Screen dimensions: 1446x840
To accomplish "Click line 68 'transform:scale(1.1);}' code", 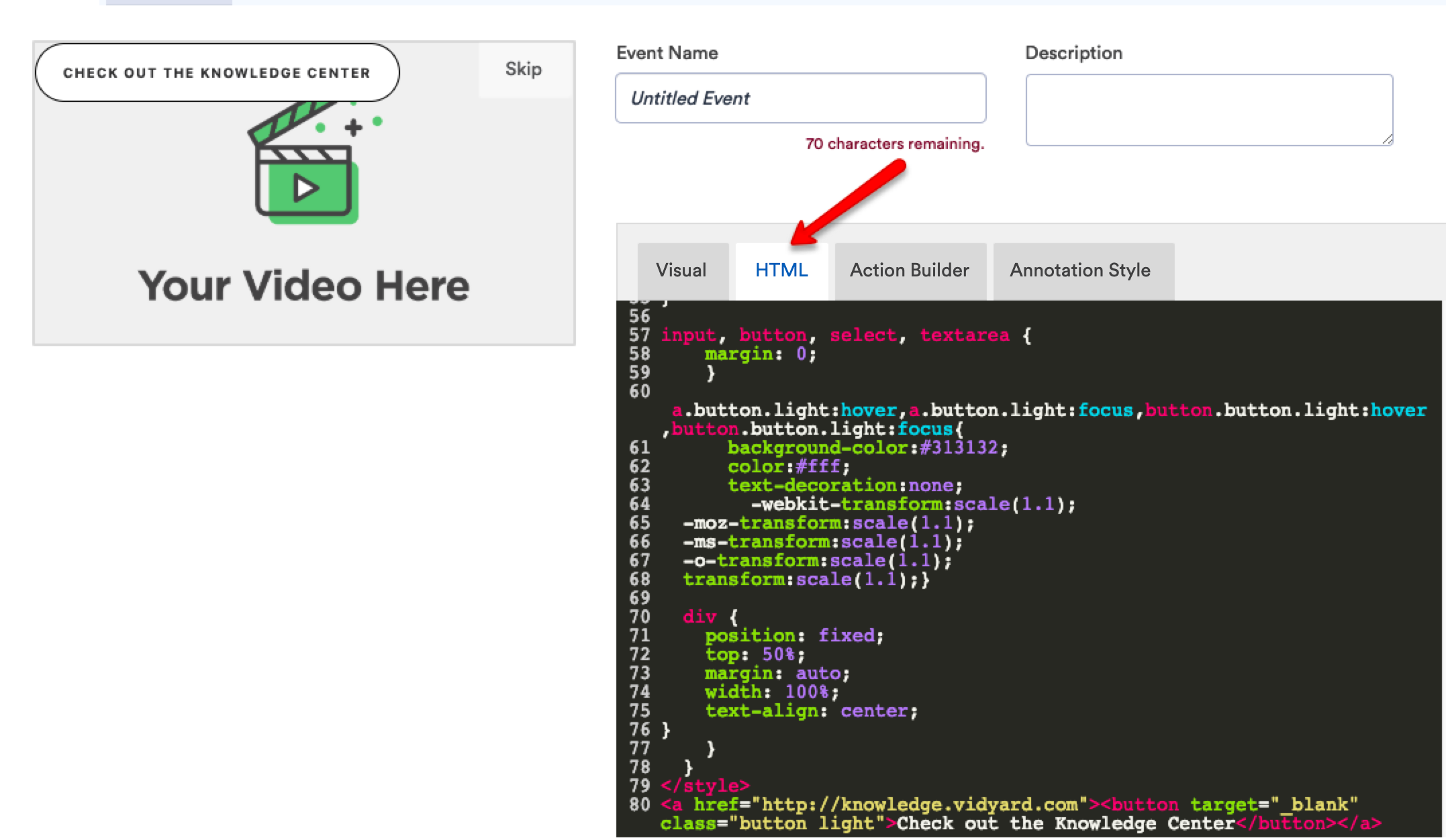I will point(806,579).
